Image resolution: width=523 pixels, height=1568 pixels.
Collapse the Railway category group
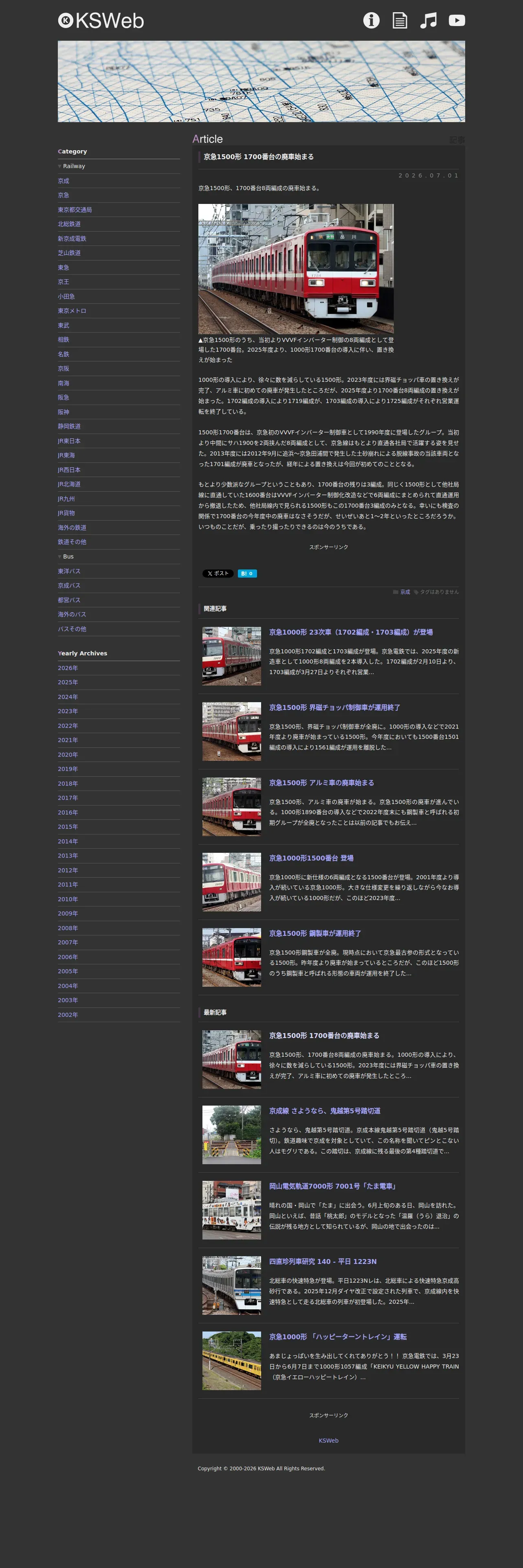71,166
